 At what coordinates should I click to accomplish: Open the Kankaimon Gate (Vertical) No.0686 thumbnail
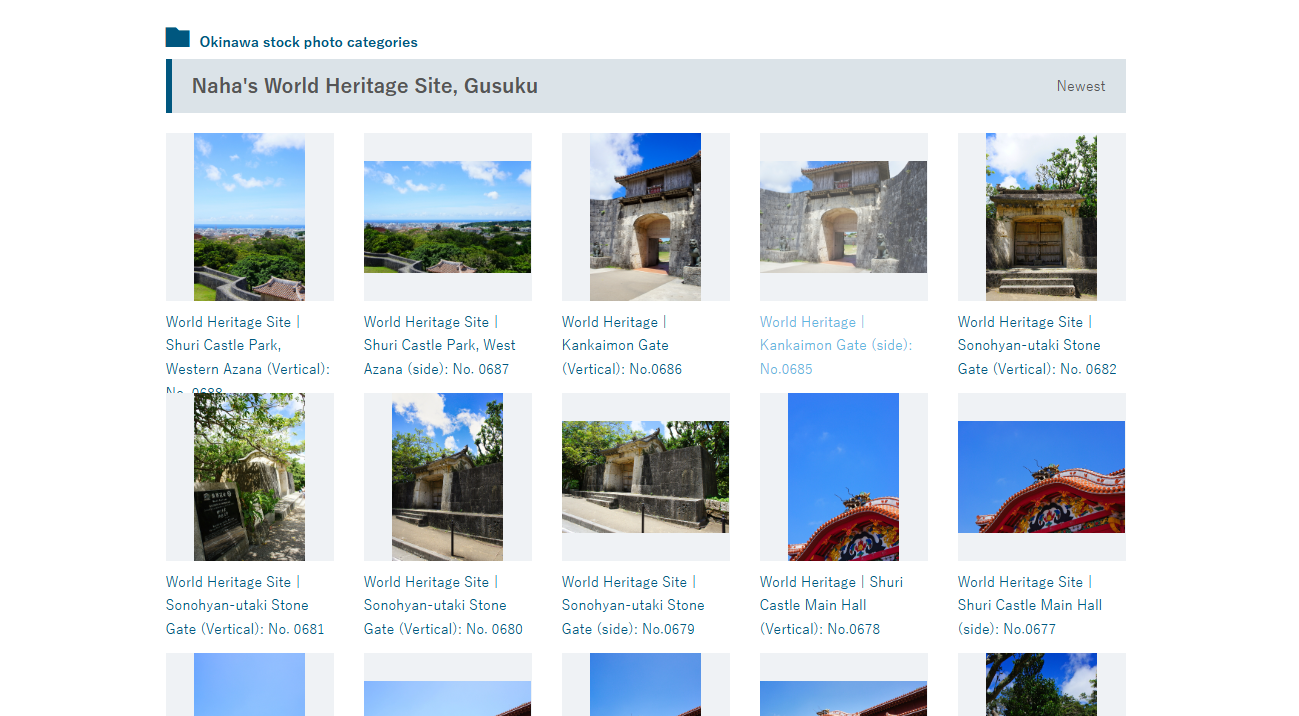point(646,217)
